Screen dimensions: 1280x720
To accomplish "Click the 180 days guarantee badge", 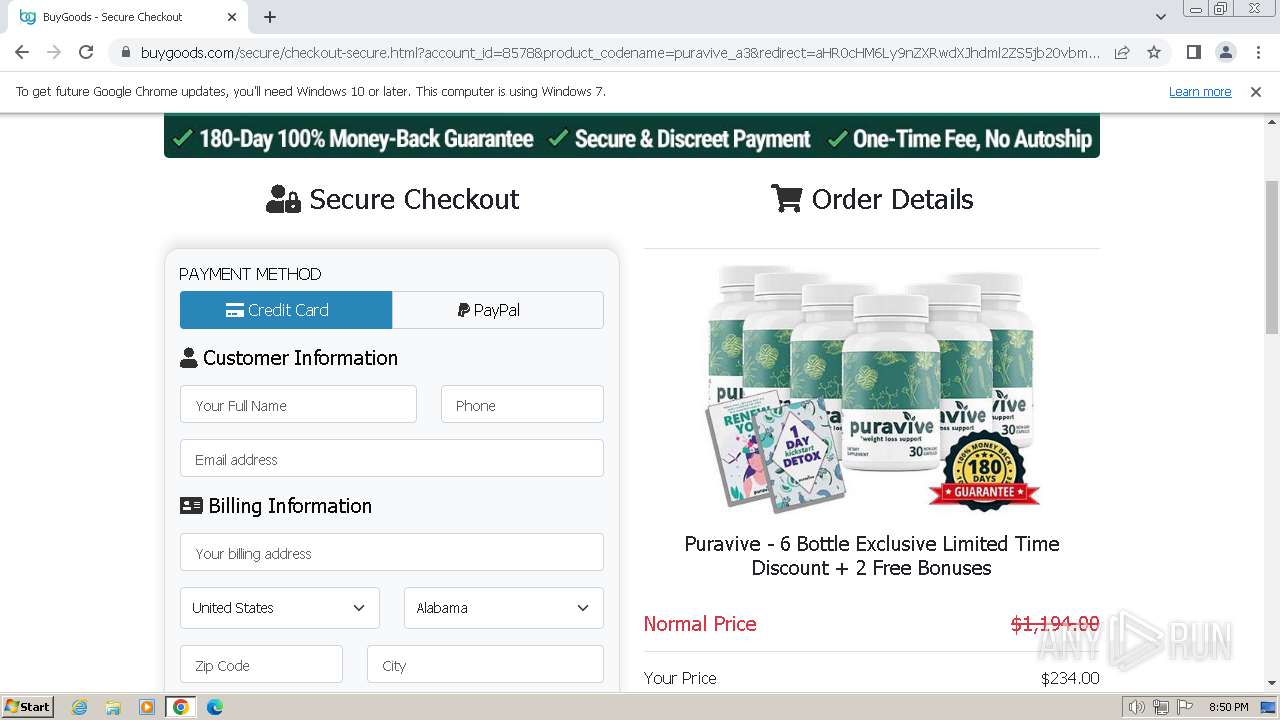I will pos(985,470).
